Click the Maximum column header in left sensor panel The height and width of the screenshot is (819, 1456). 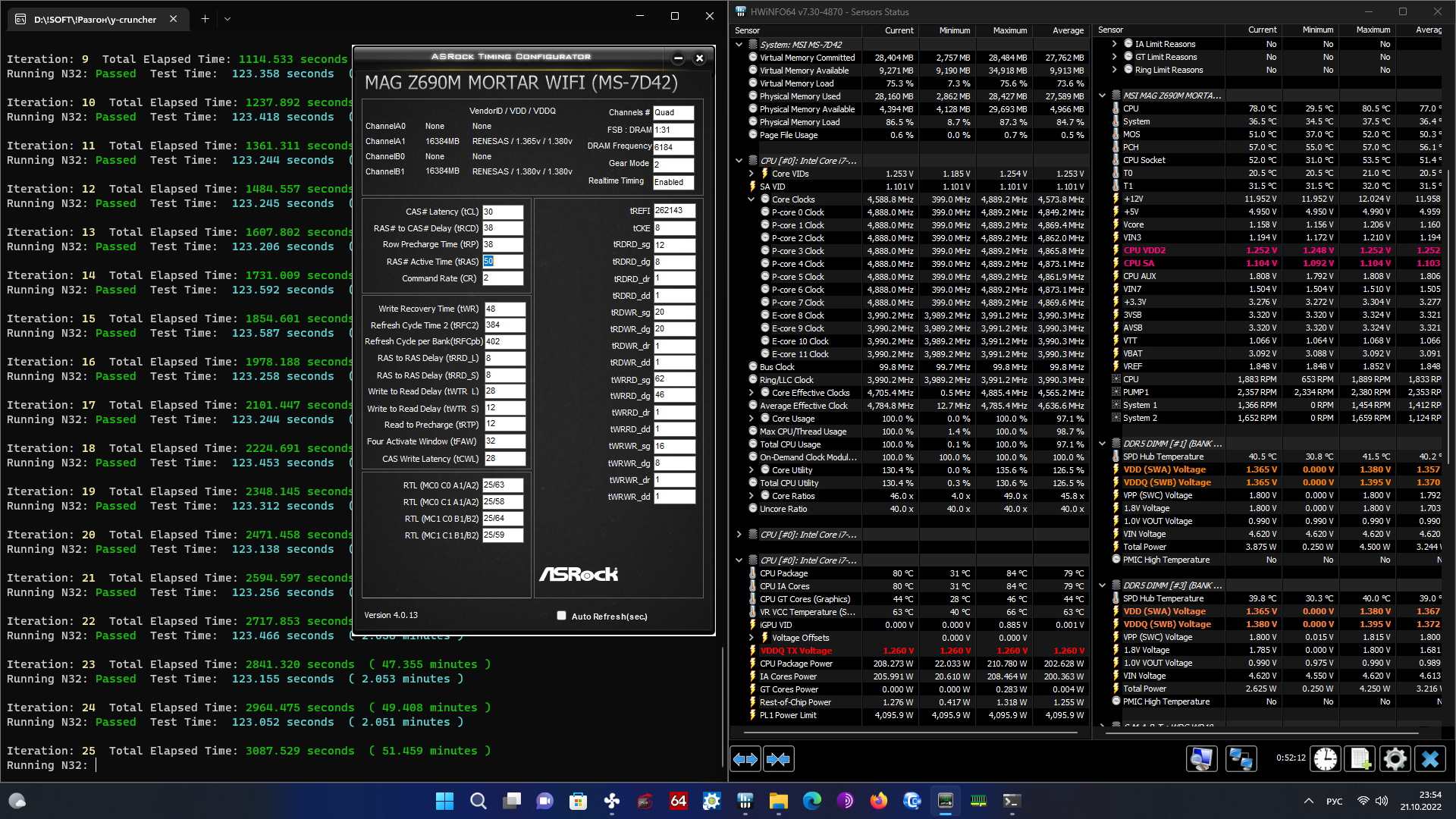point(1010,30)
